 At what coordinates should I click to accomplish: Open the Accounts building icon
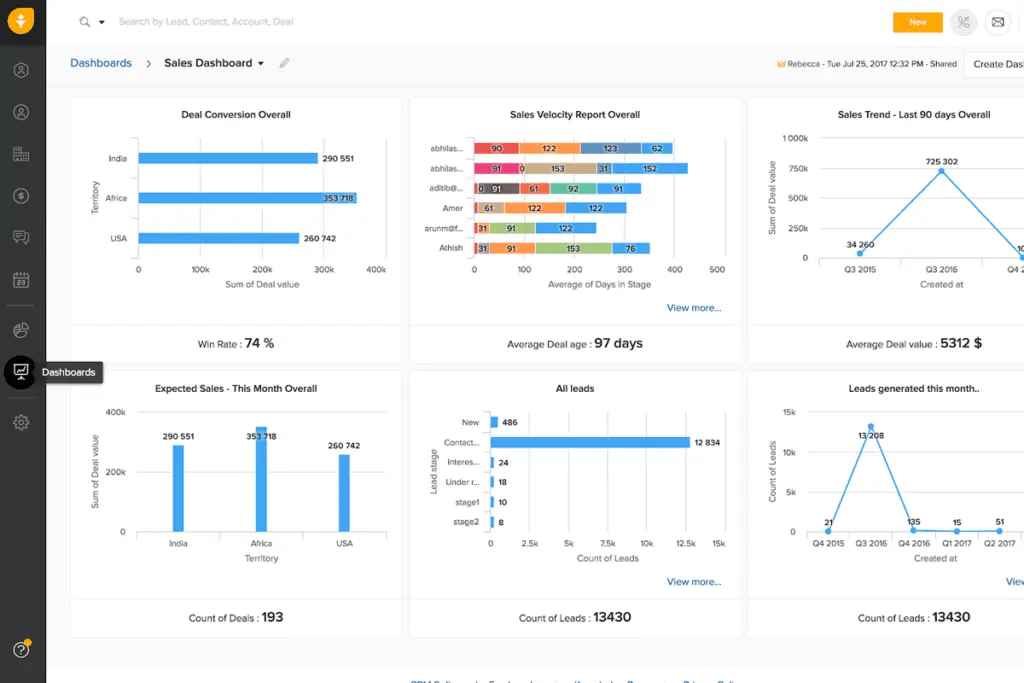[21, 154]
